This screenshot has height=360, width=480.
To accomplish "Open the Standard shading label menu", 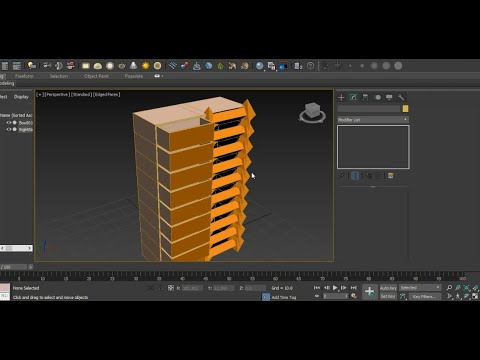I will (x=81, y=95).
